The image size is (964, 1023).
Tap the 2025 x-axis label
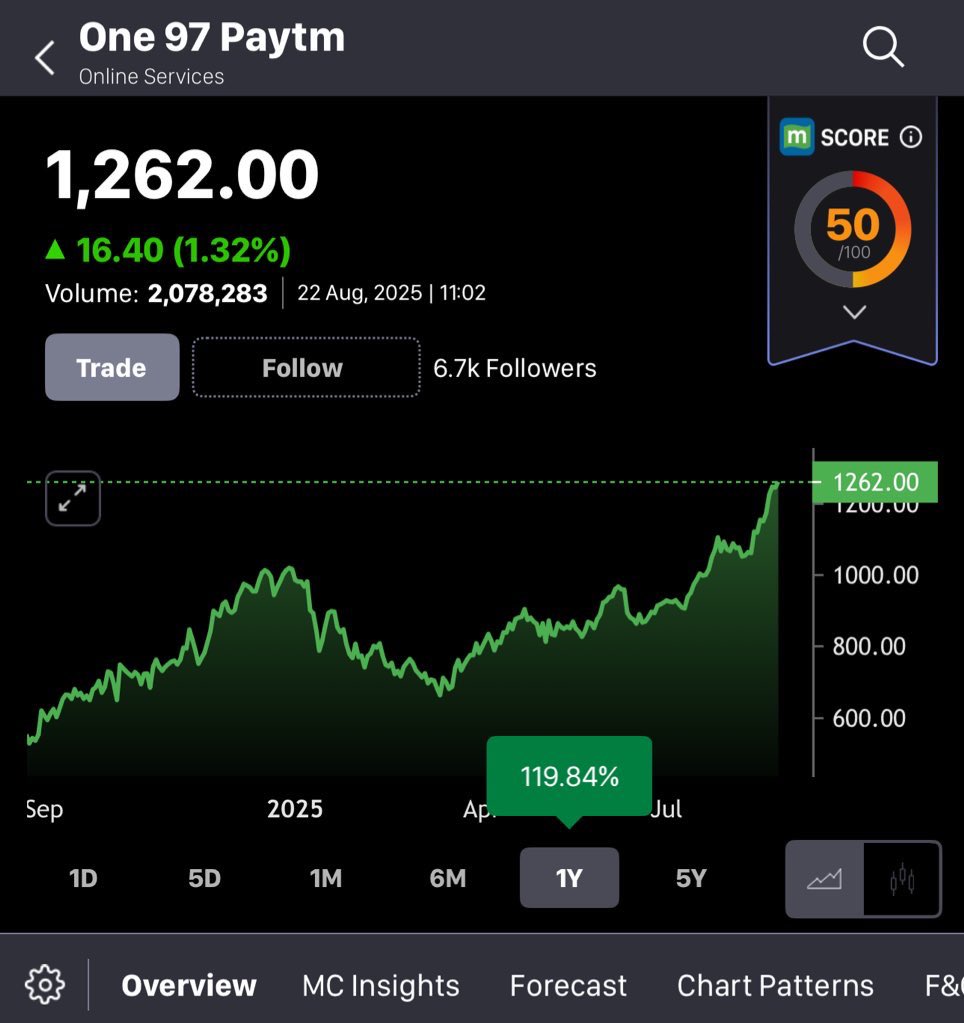295,808
